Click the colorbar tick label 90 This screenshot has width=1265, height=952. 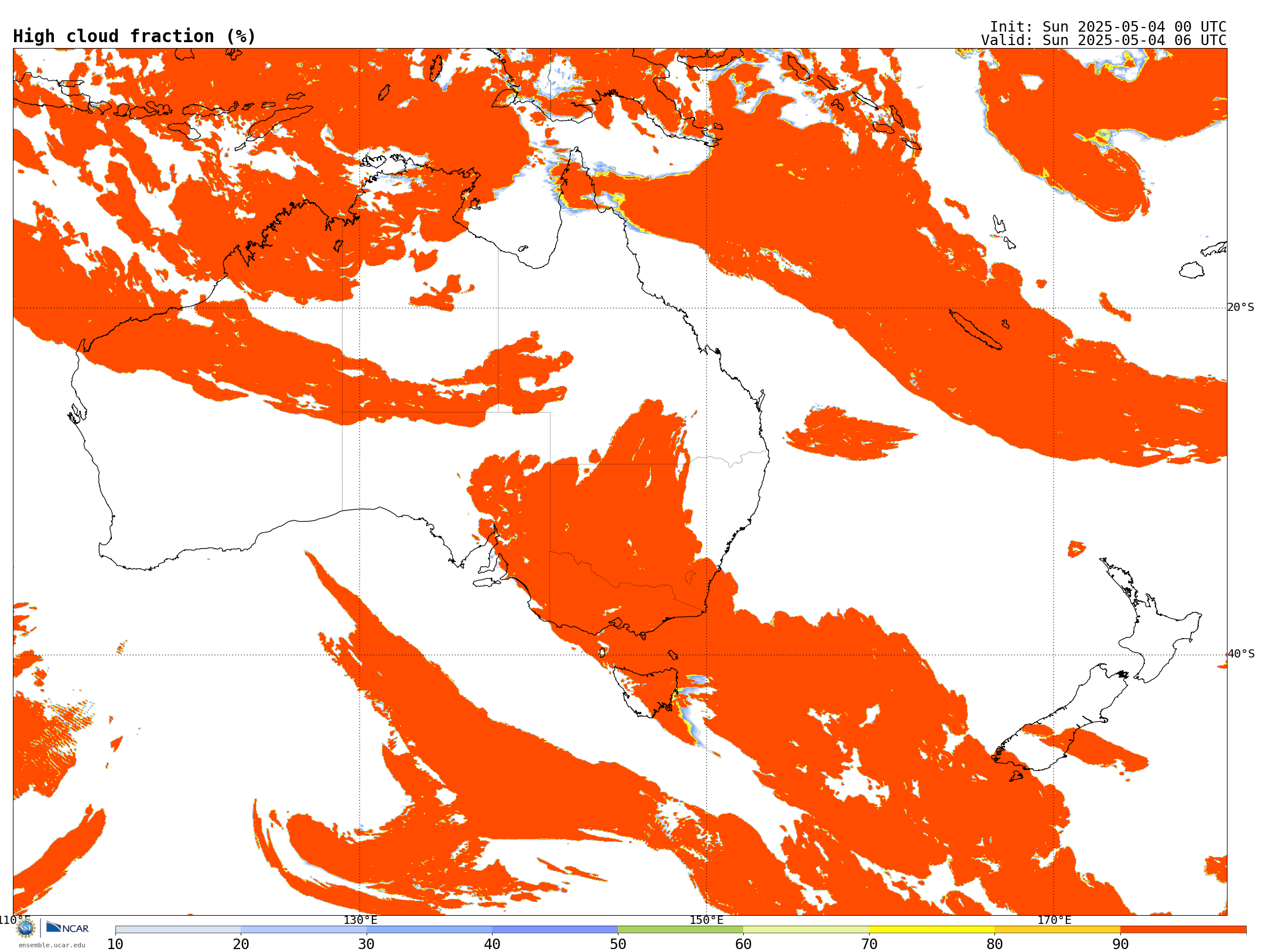click(x=1120, y=944)
